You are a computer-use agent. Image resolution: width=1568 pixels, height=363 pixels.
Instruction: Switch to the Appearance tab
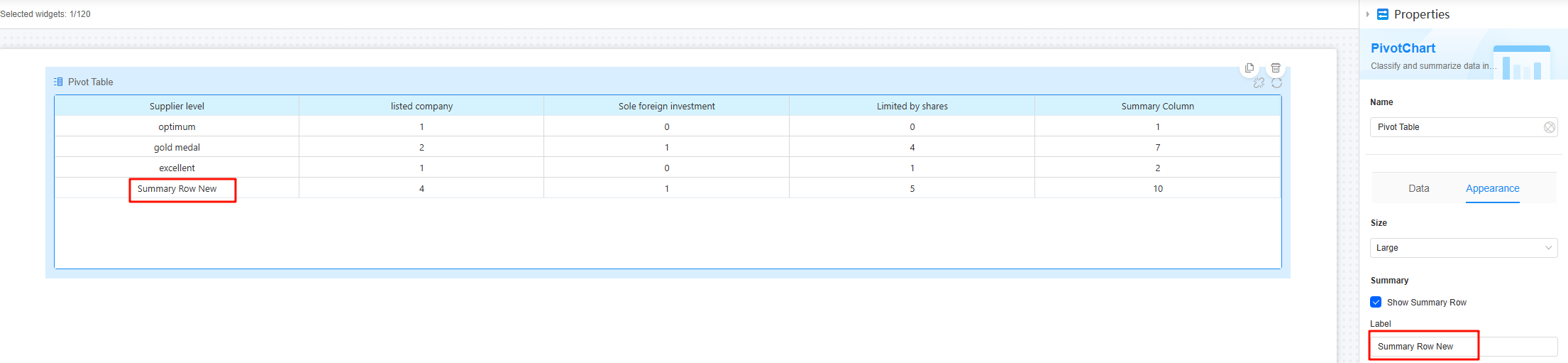pyautogui.click(x=1493, y=188)
